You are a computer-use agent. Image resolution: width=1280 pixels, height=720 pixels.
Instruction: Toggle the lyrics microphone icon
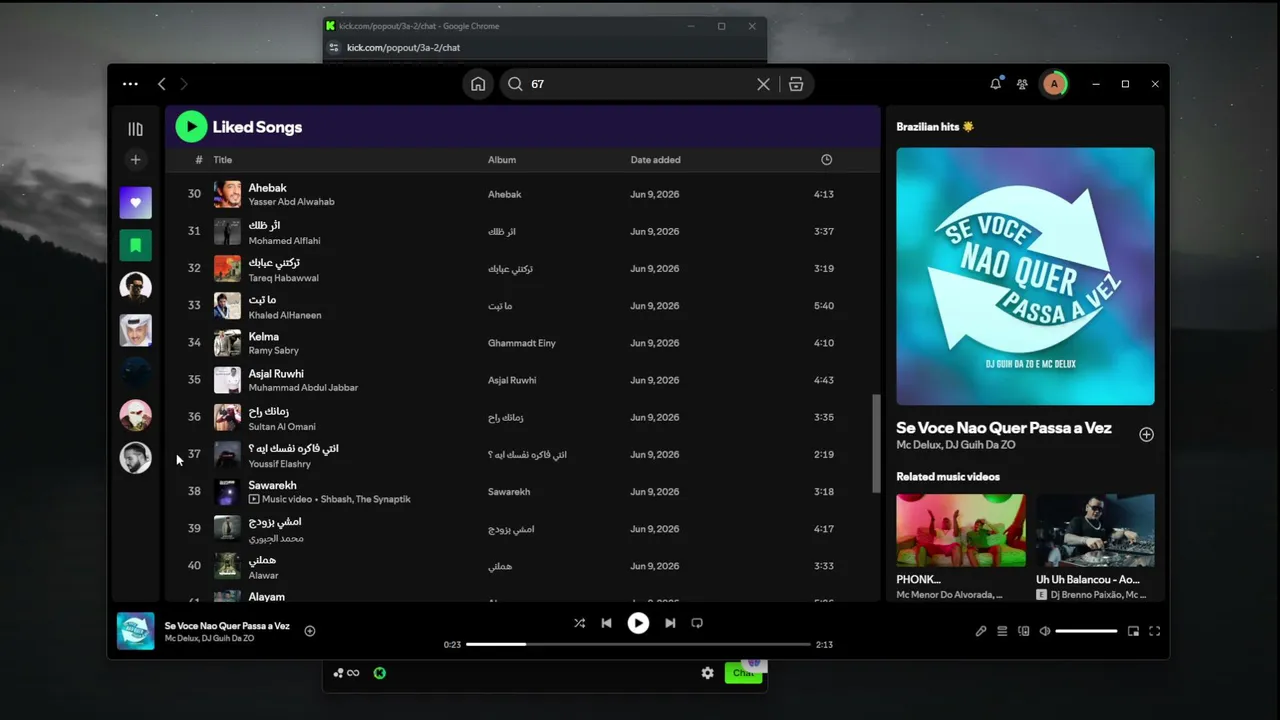coord(981,631)
